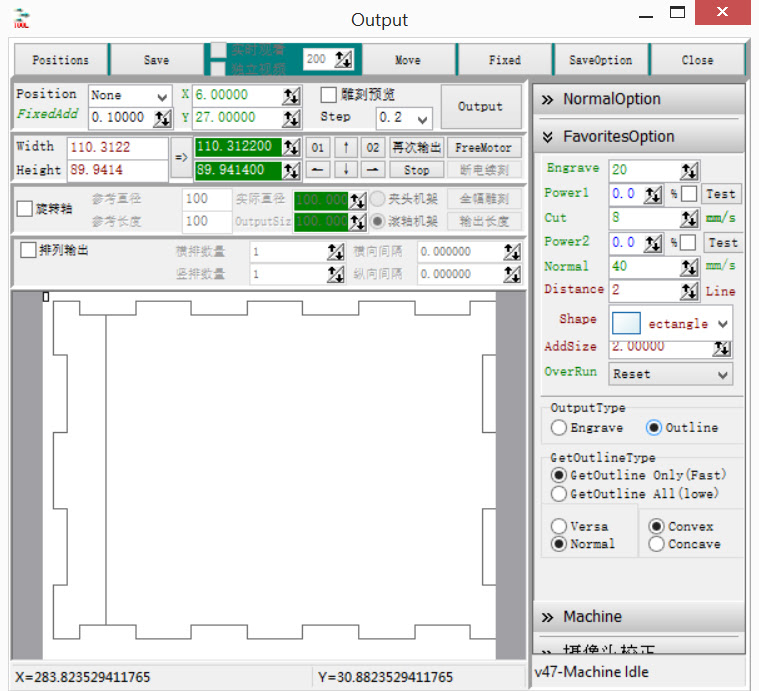
Task: Click the Cut speed spinner icon
Action: [x=689, y=218]
